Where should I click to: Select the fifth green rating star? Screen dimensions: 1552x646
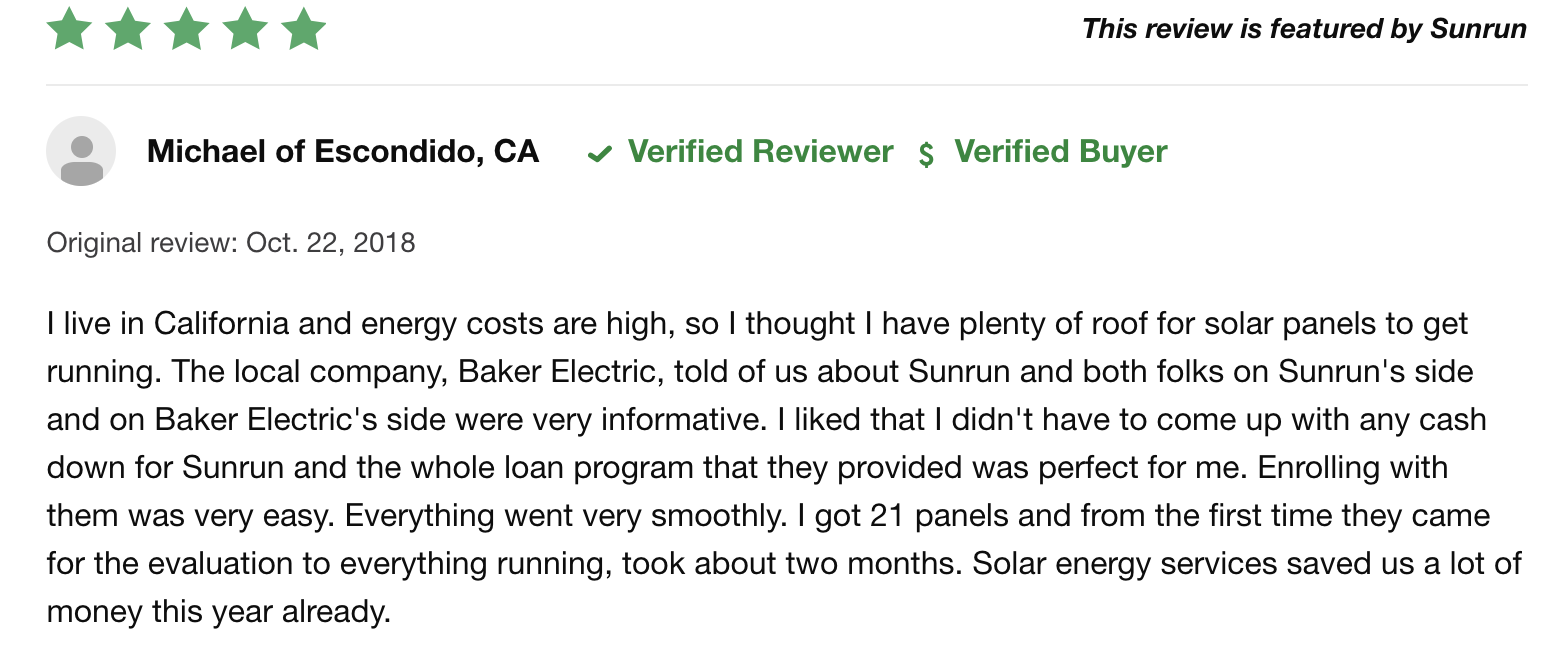pyautogui.click(x=303, y=28)
